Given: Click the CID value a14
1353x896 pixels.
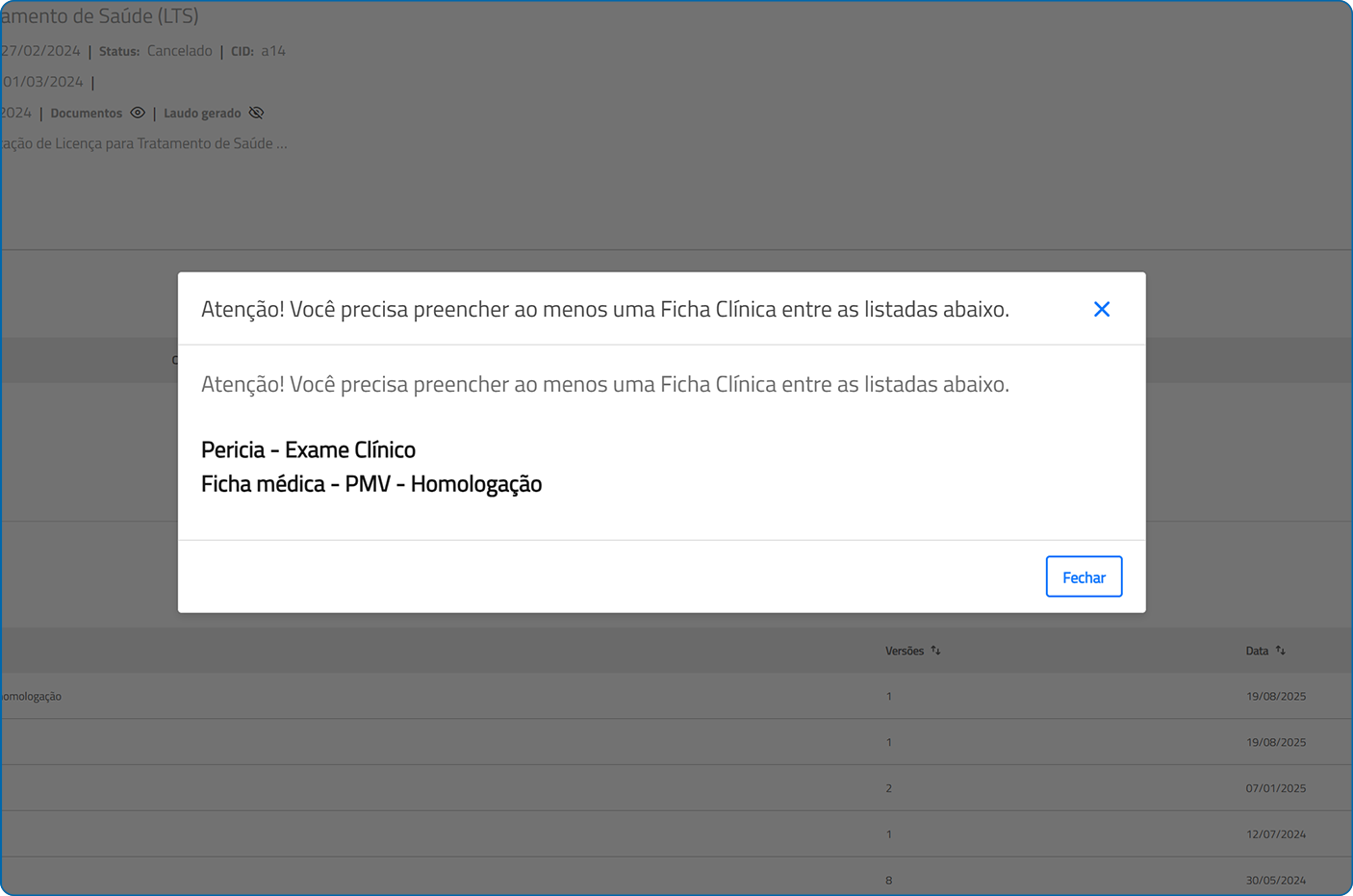Looking at the screenshot, I should pyautogui.click(x=273, y=51).
